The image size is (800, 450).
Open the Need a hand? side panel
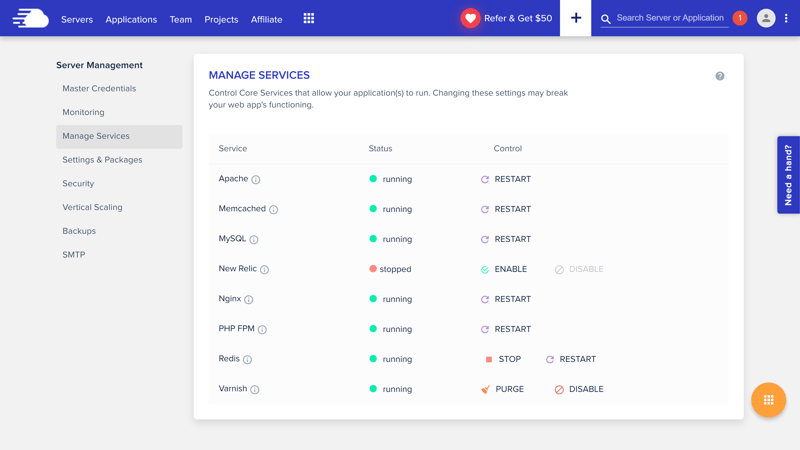pyautogui.click(x=788, y=175)
